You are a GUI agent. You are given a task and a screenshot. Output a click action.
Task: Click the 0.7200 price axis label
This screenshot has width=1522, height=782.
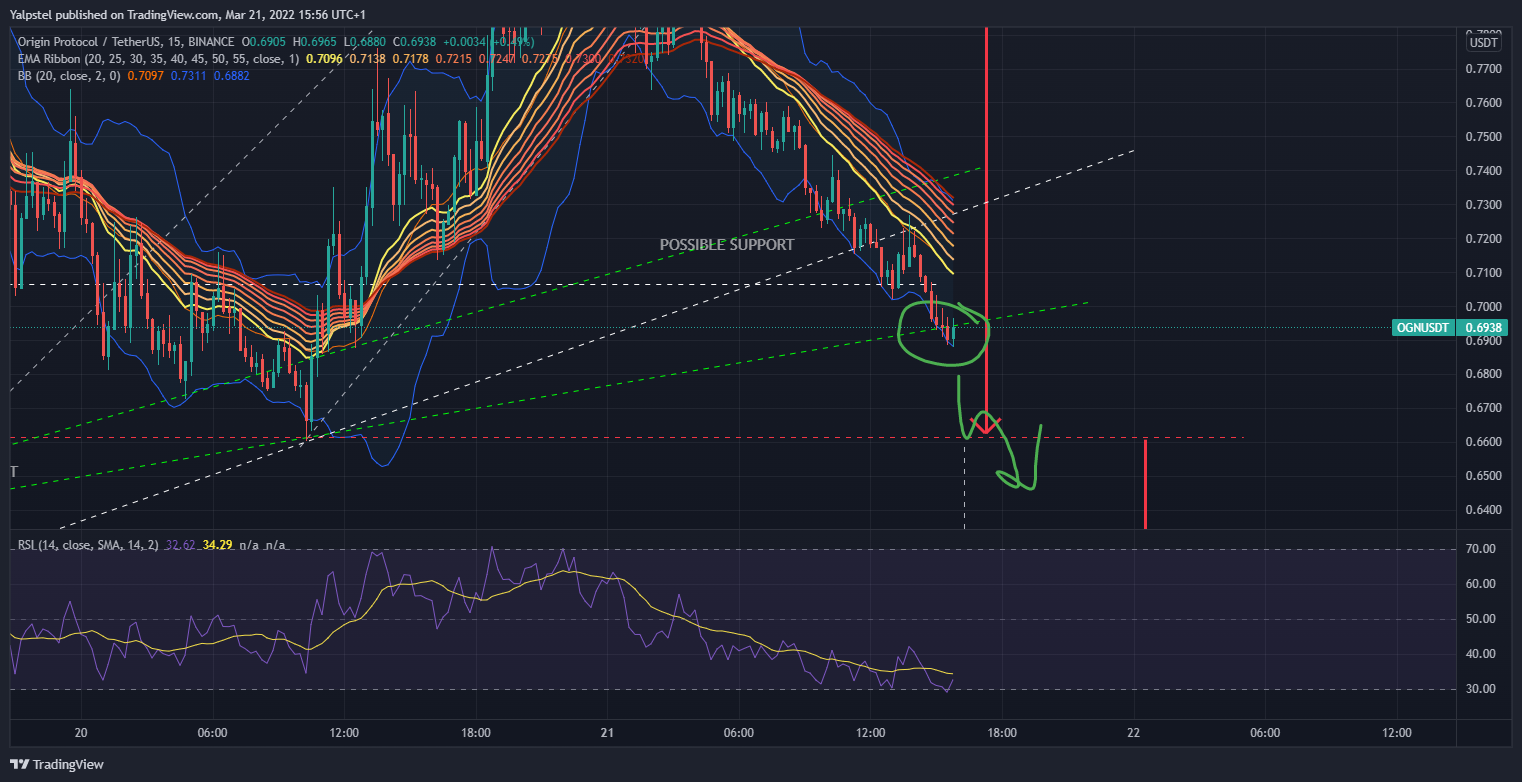point(1483,239)
